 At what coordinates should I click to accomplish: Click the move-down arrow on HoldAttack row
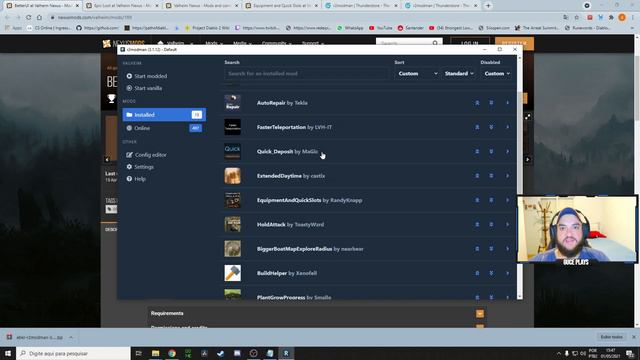click(x=491, y=224)
